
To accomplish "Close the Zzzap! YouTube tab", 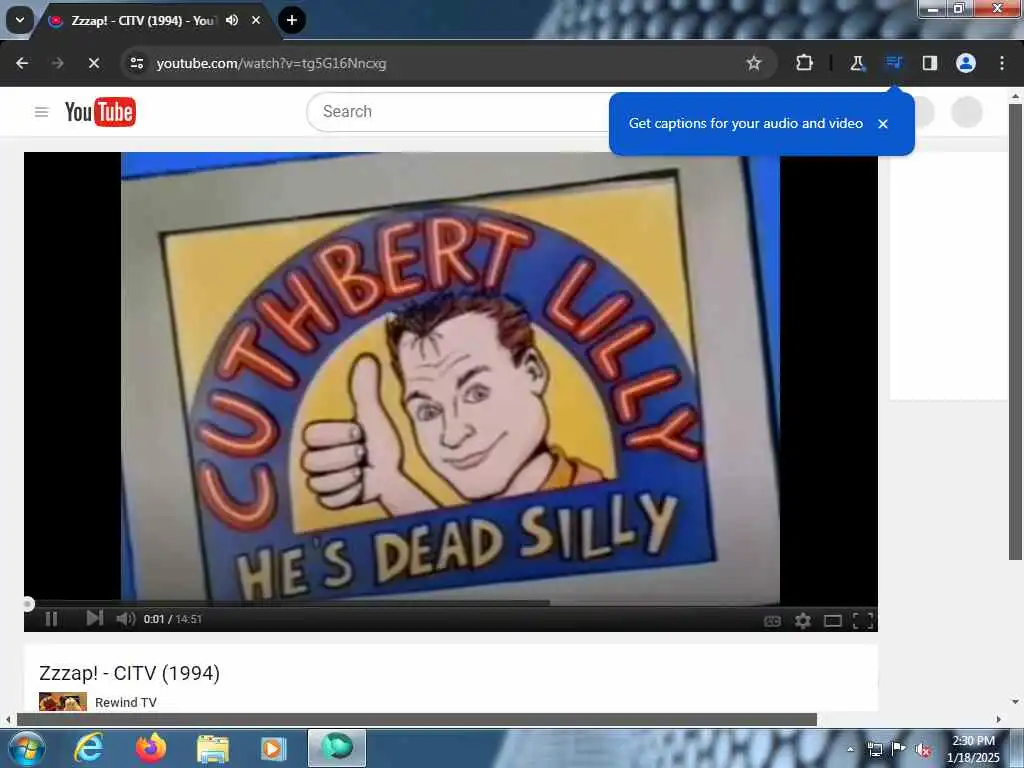I will tap(256, 20).
